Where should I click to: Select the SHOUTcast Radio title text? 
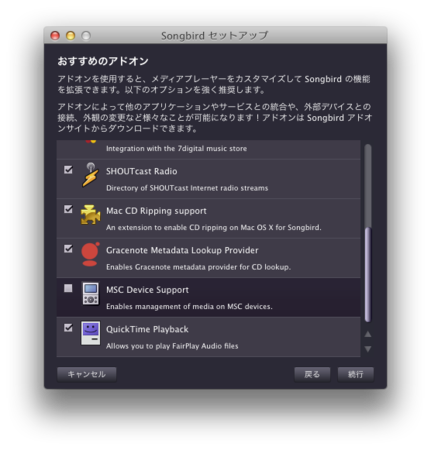(142, 171)
